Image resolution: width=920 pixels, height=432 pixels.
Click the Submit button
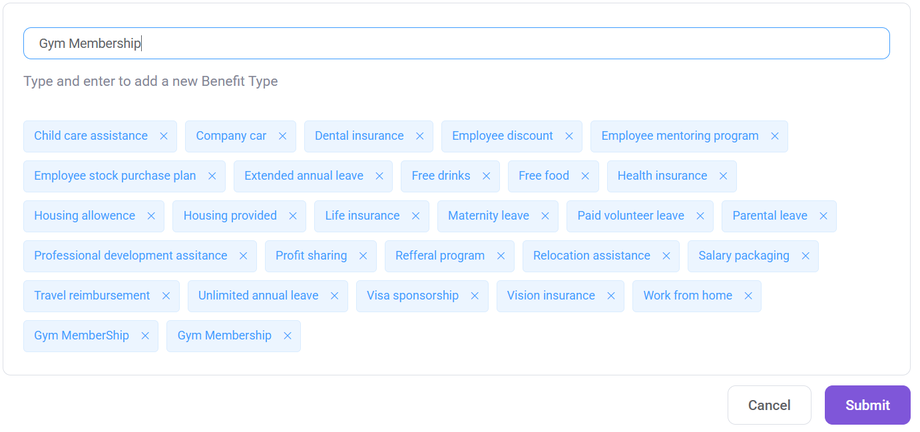click(x=867, y=405)
